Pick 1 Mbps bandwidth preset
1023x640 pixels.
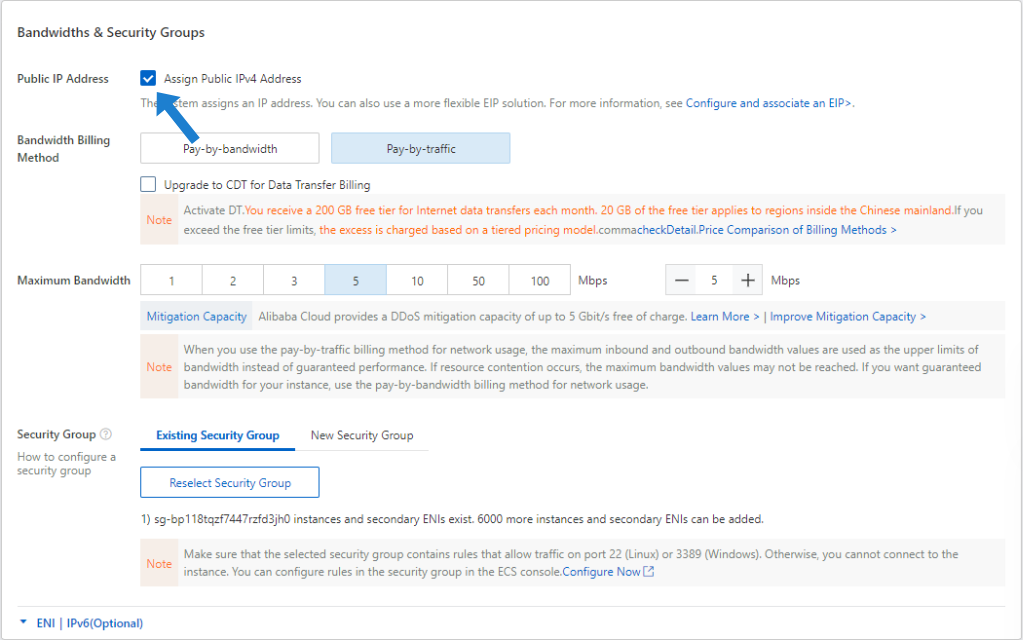tap(171, 281)
